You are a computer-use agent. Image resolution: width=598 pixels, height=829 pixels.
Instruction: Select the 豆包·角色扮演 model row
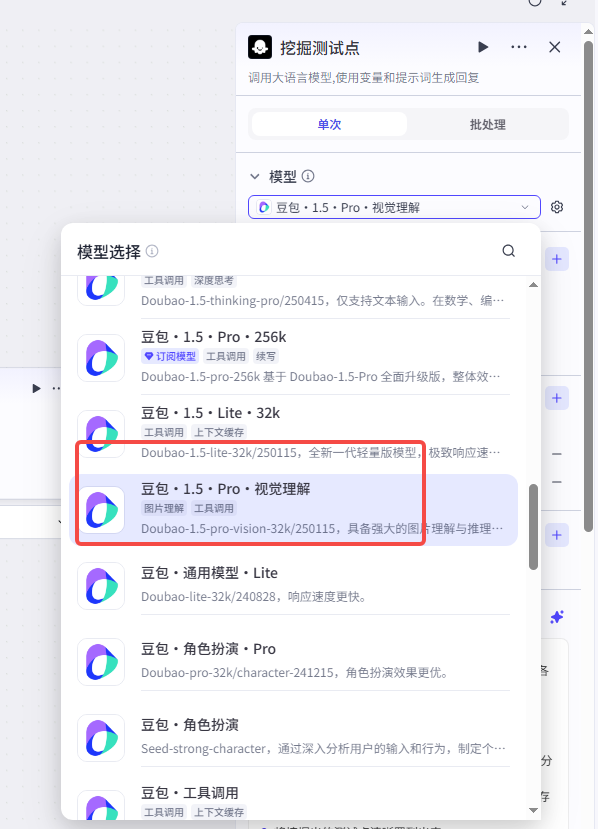(293, 738)
